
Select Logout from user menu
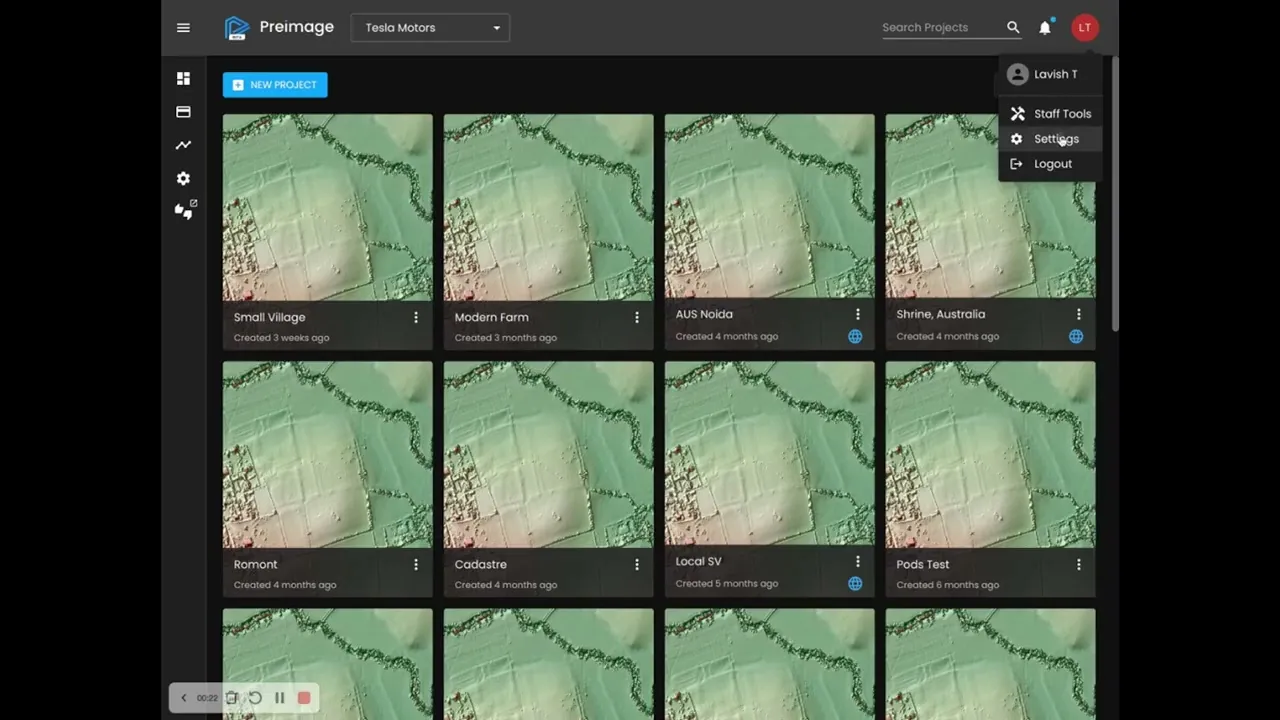[1050, 164]
